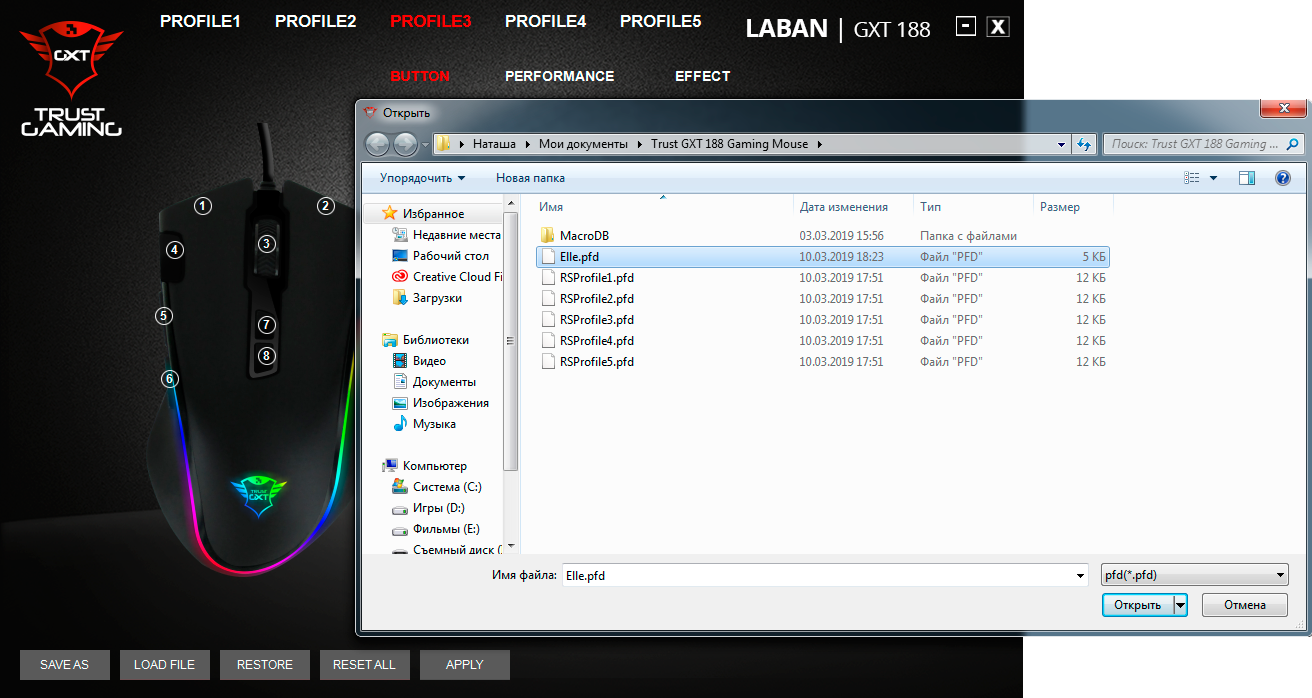Open the address bar history dropdown

[x=1062, y=144]
